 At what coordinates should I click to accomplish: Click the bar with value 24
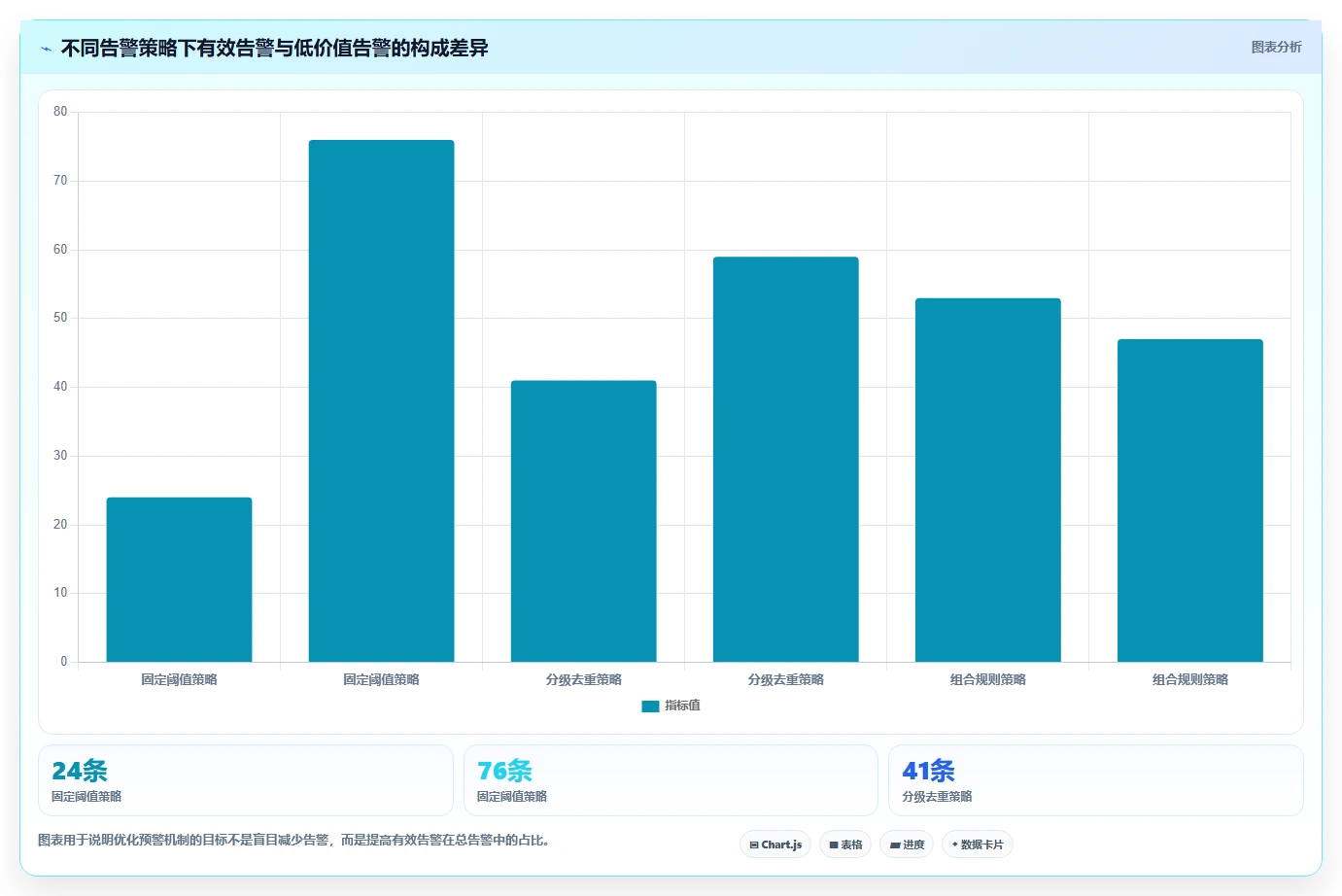179,580
